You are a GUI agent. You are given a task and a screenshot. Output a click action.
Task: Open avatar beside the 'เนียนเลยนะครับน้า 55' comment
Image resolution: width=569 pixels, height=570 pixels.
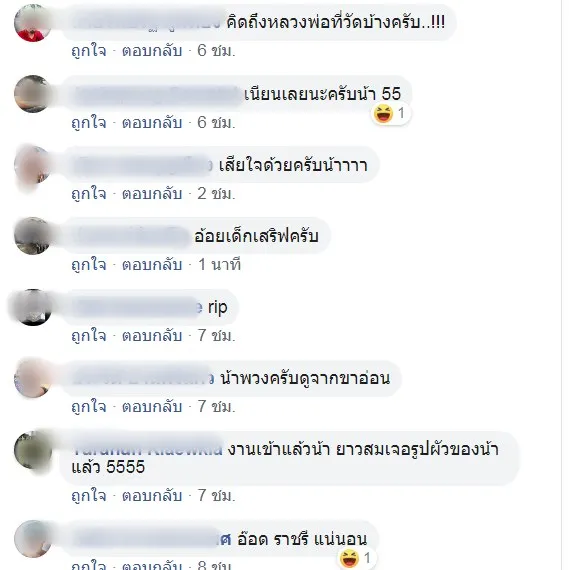pos(32,94)
